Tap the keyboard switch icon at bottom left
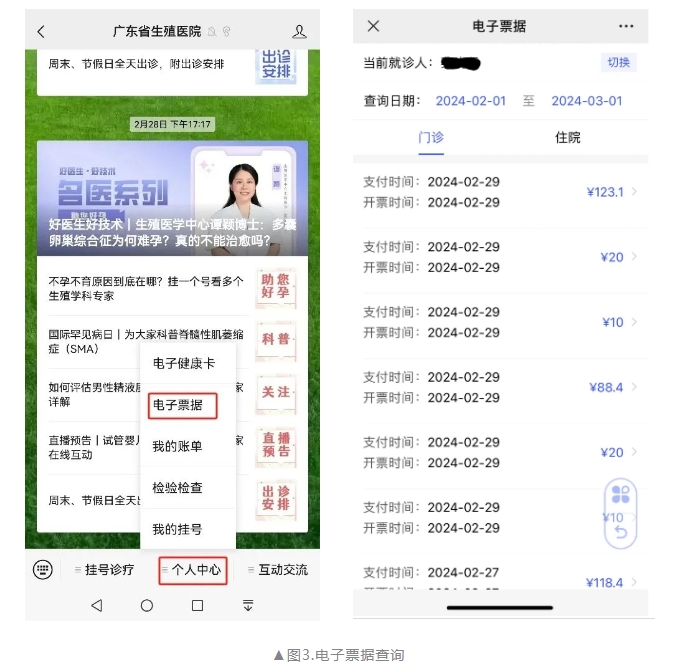This screenshot has height=671, width=676. [43, 569]
